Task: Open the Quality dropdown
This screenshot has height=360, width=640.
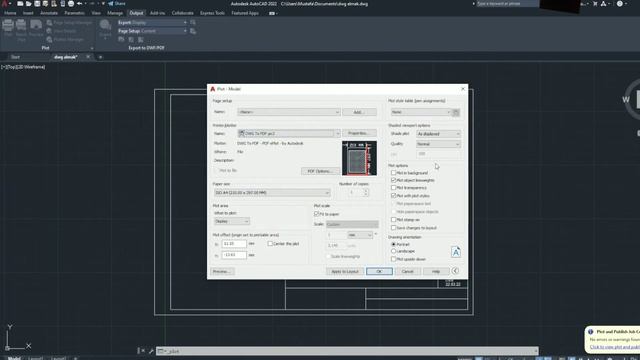Action: 438,144
